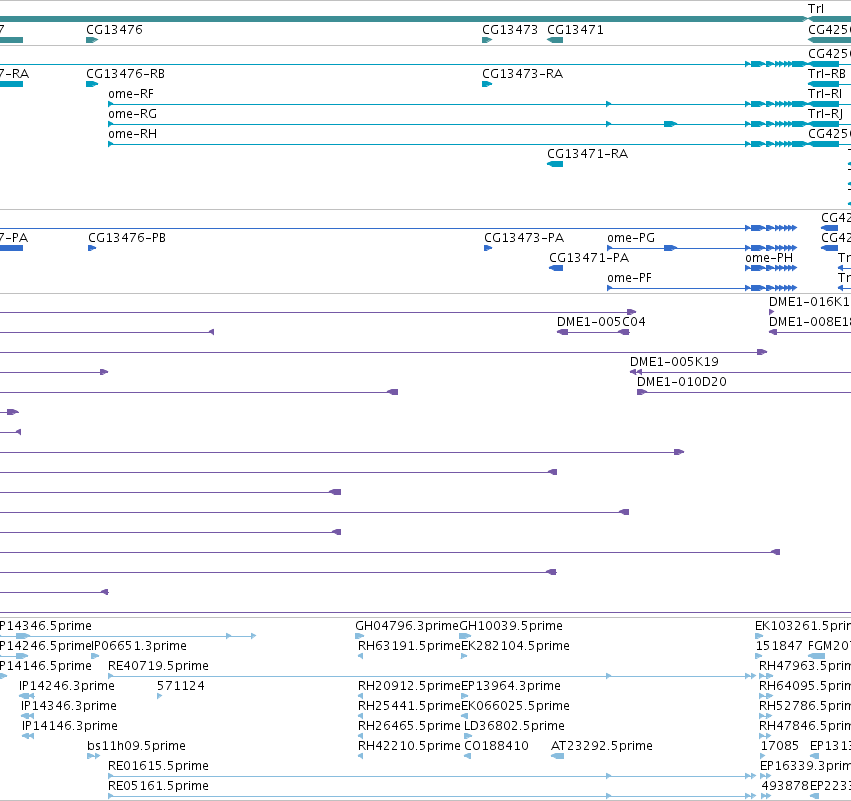Open the RE01615.5prime EST label

point(158,767)
